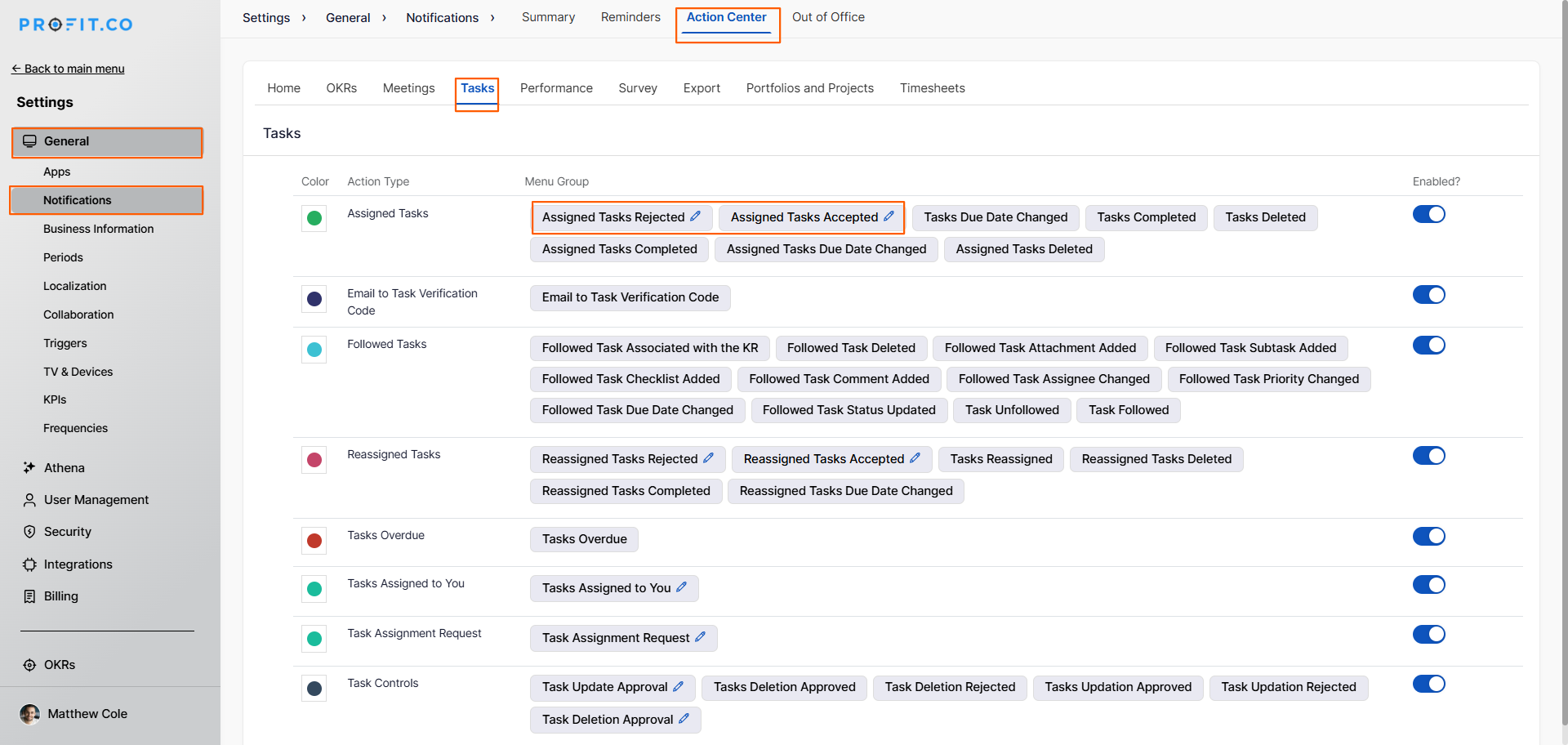Click the Security shield icon
1568x745 pixels.
tap(29, 532)
